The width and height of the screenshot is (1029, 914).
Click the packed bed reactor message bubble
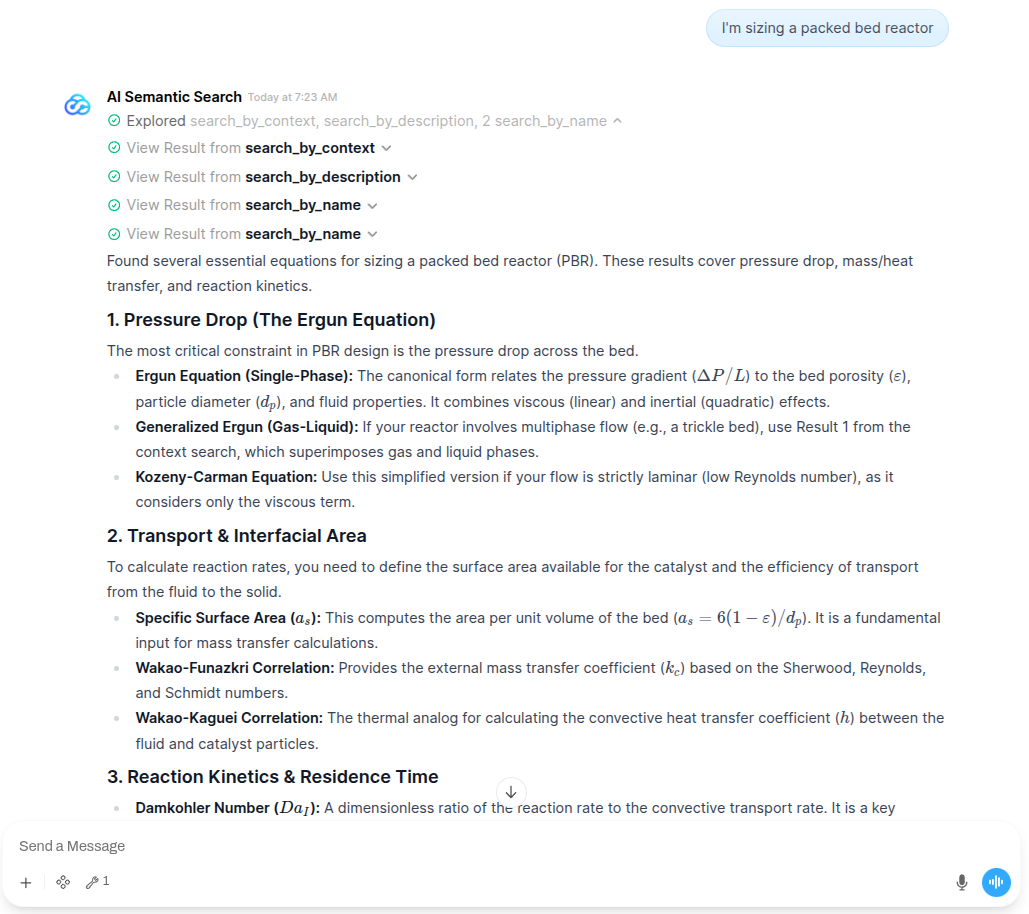tap(827, 28)
